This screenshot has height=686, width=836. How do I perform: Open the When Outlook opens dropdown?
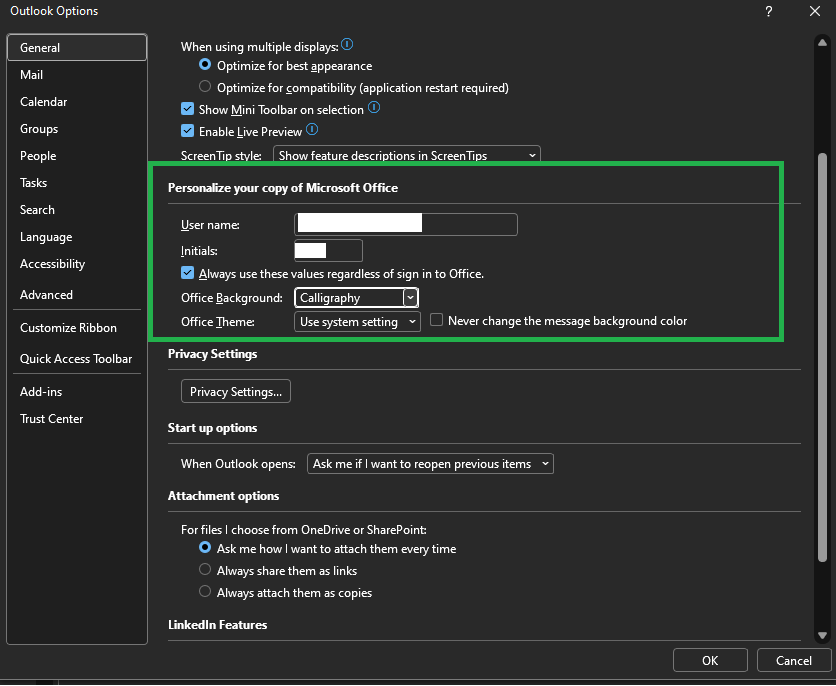click(430, 464)
